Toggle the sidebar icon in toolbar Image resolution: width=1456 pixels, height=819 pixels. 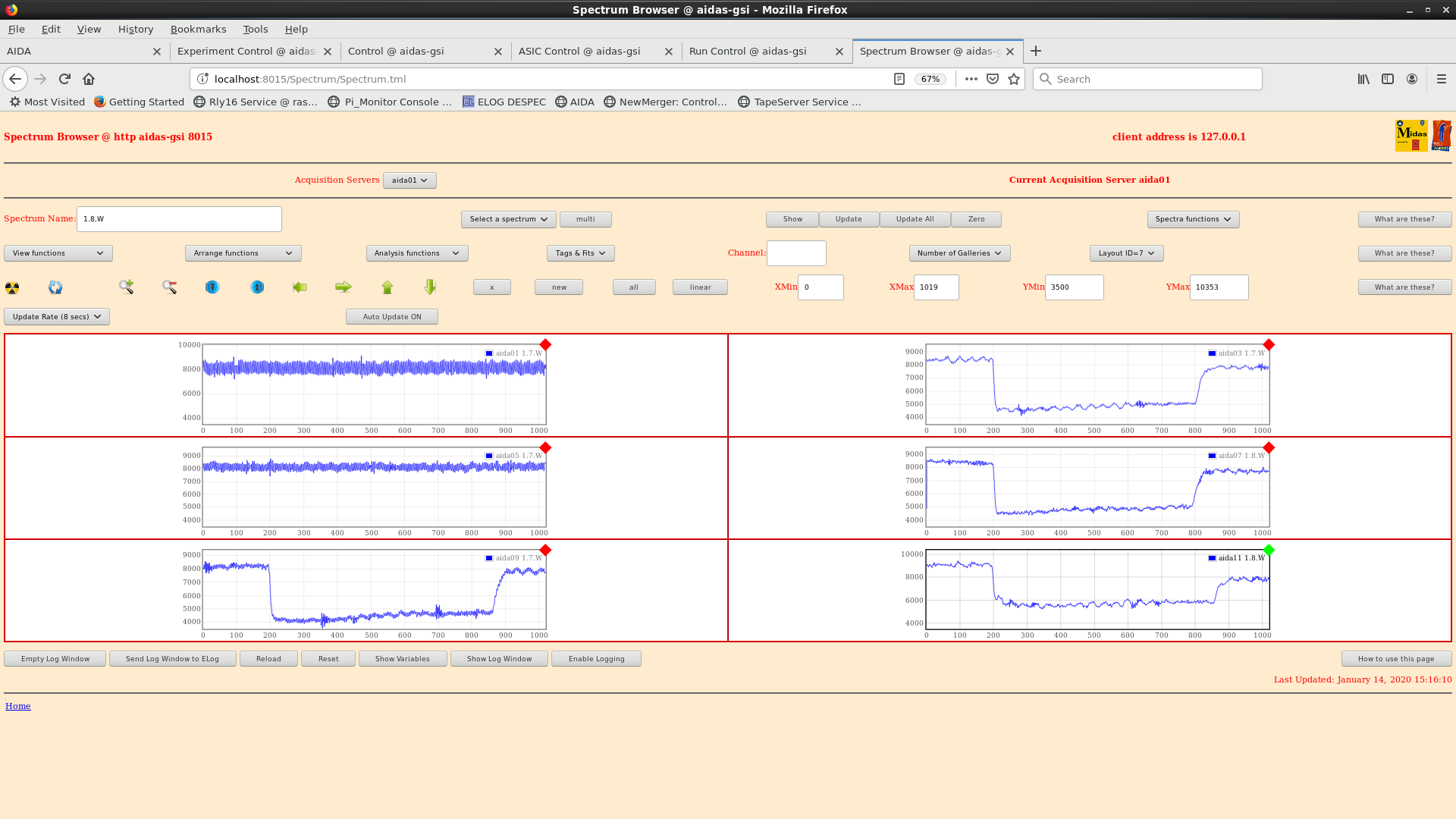pyautogui.click(x=1388, y=79)
